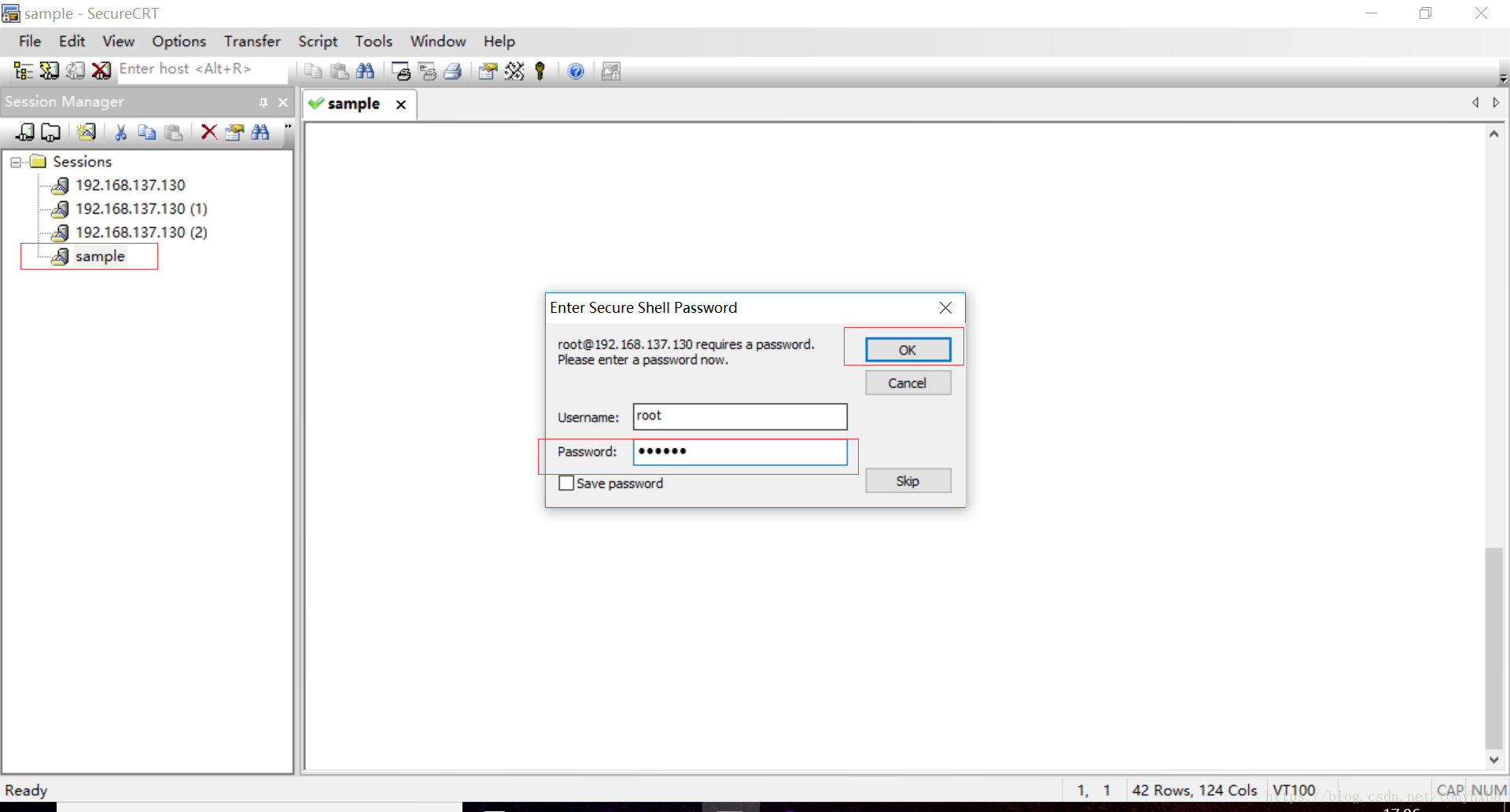Click the Reconnect toolbar icon
1510x812 pixels.
(75, 71)
